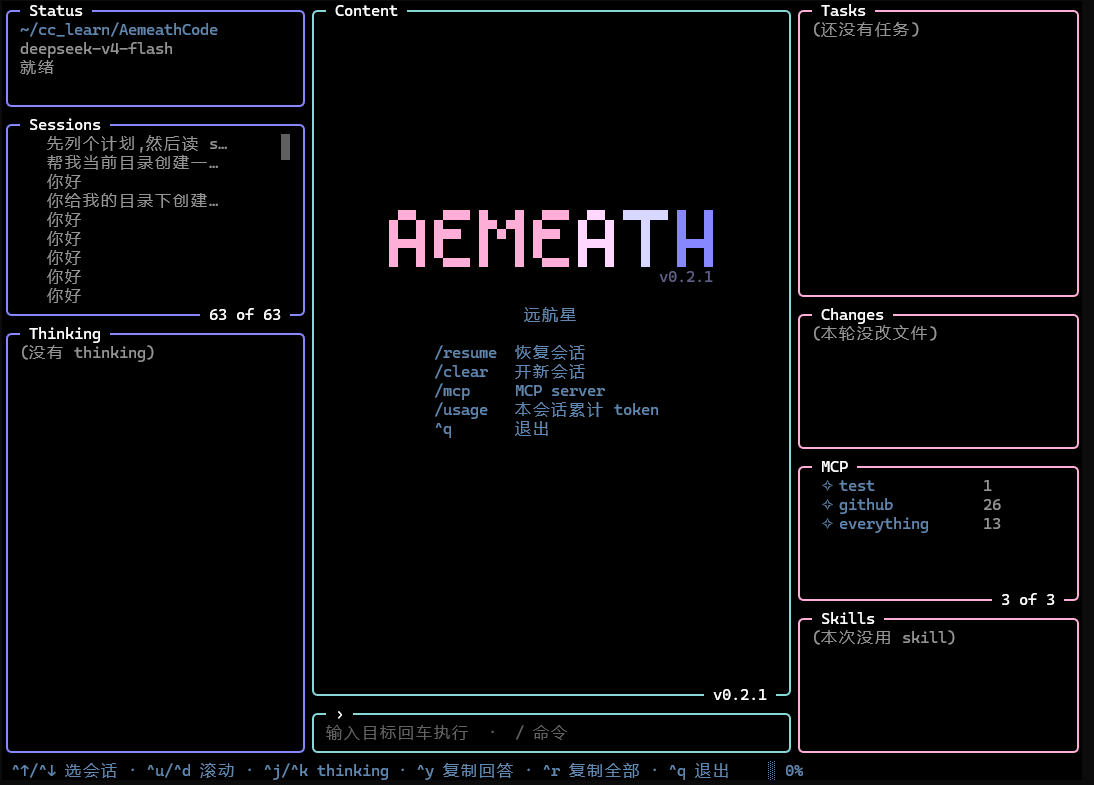The image size is (1094, 785).
Task: Click the (本次没用 skill) placeholder
Action: (884, 638)
